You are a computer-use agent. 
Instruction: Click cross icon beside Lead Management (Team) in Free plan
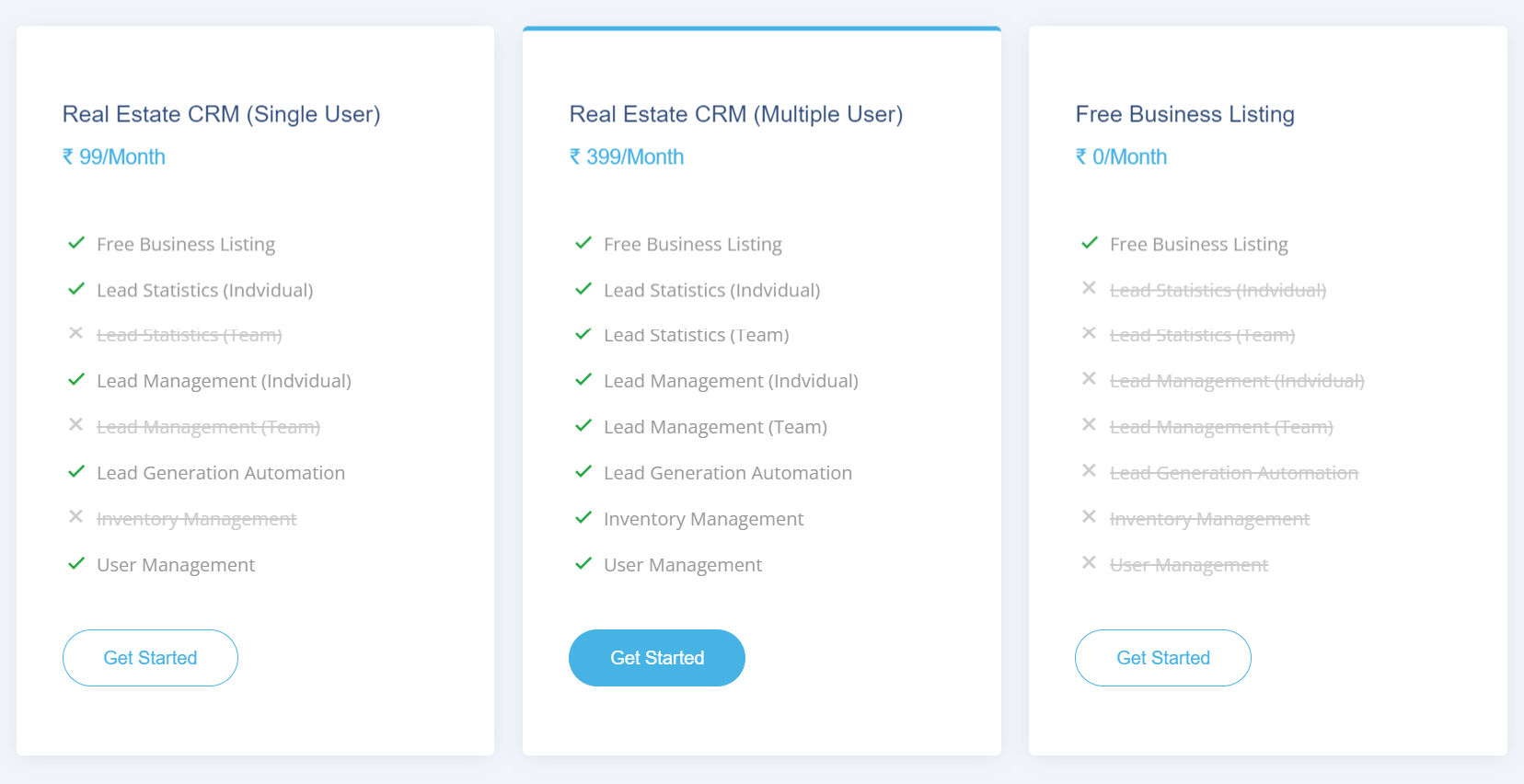click(1090, 424)
